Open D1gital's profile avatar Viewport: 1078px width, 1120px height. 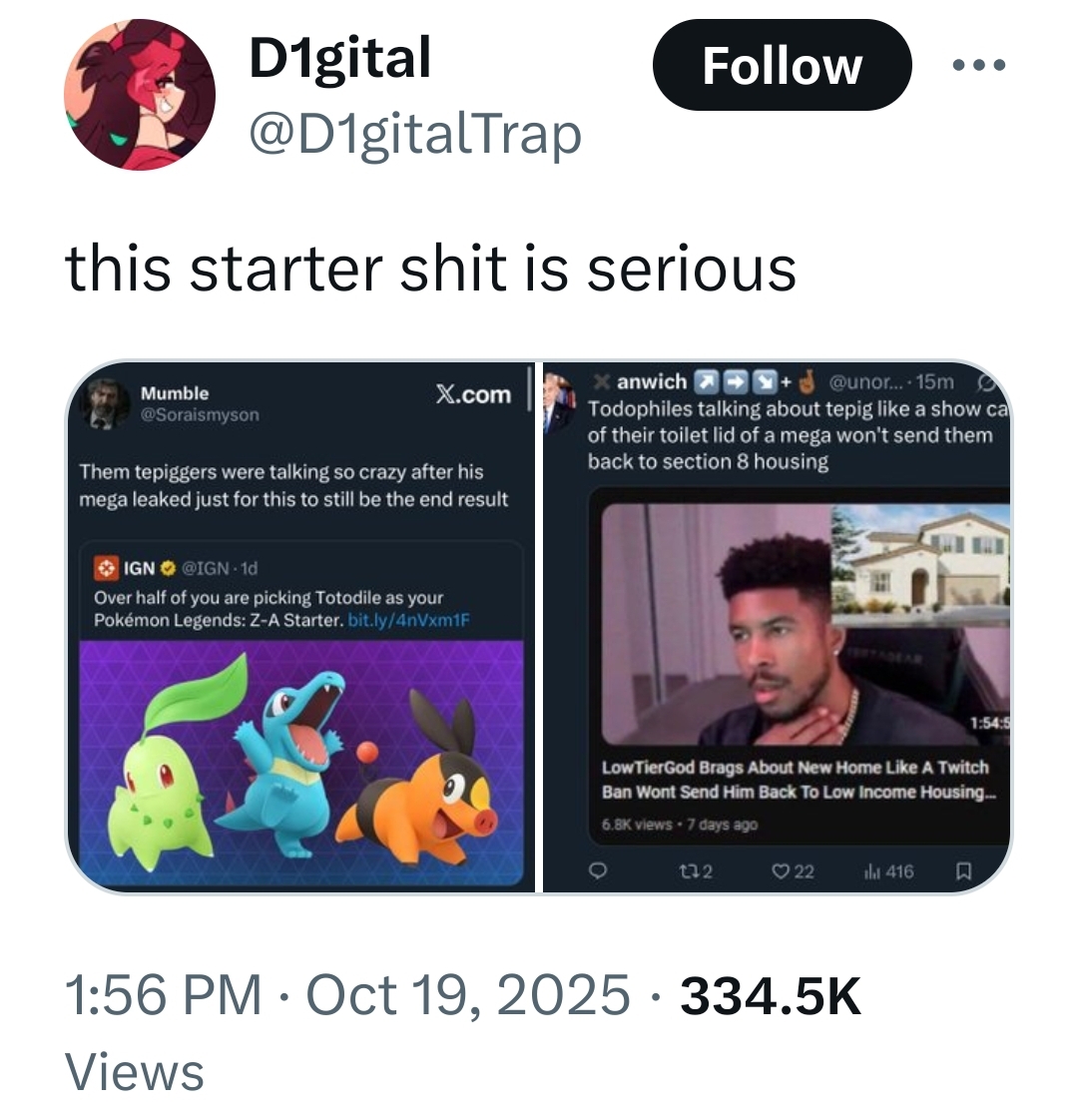[140, 94]
